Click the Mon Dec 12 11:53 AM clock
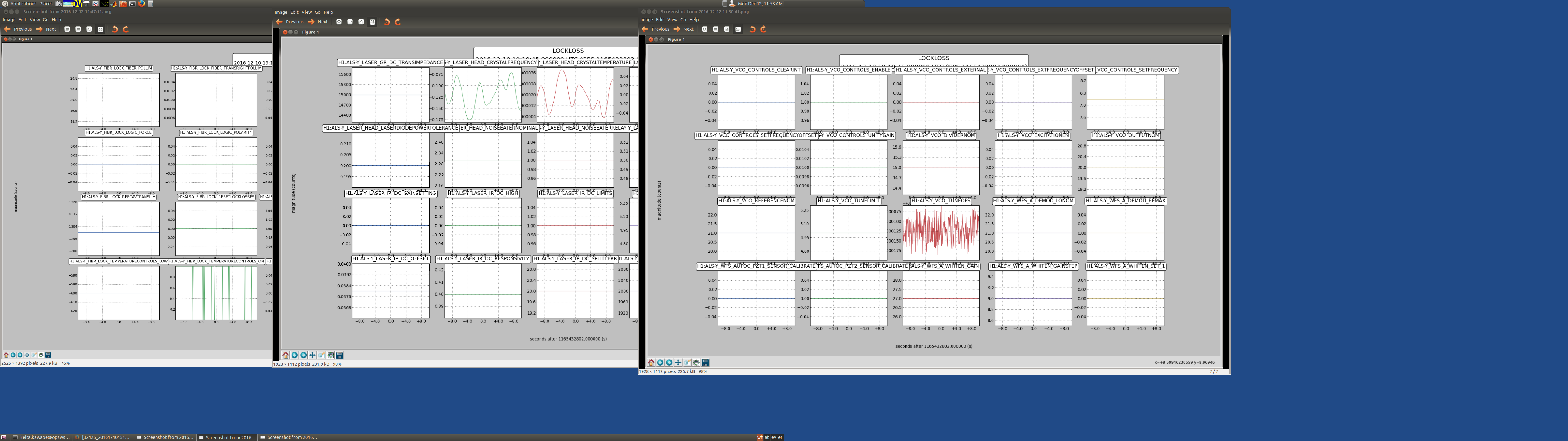1568x441 pixels. coord(760,4)
